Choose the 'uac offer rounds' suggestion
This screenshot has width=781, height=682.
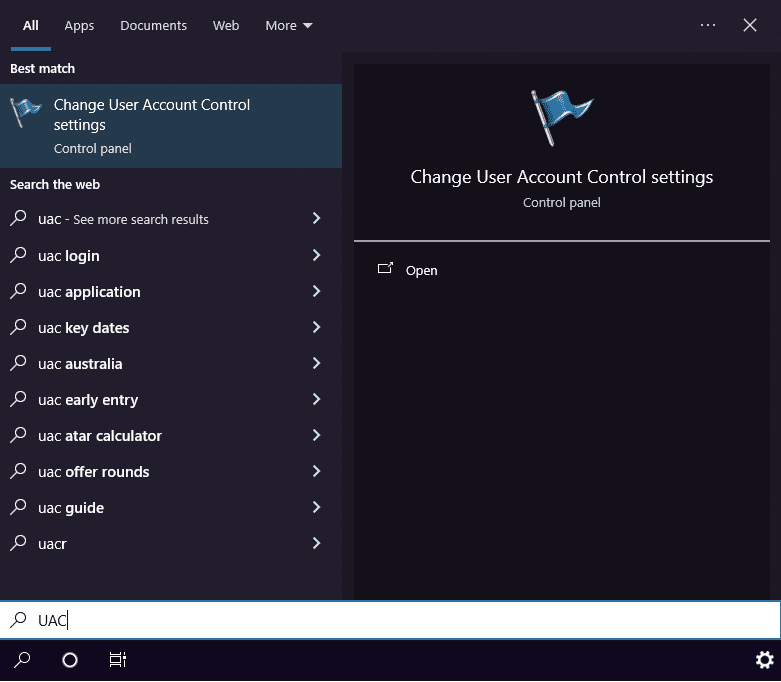171,471
